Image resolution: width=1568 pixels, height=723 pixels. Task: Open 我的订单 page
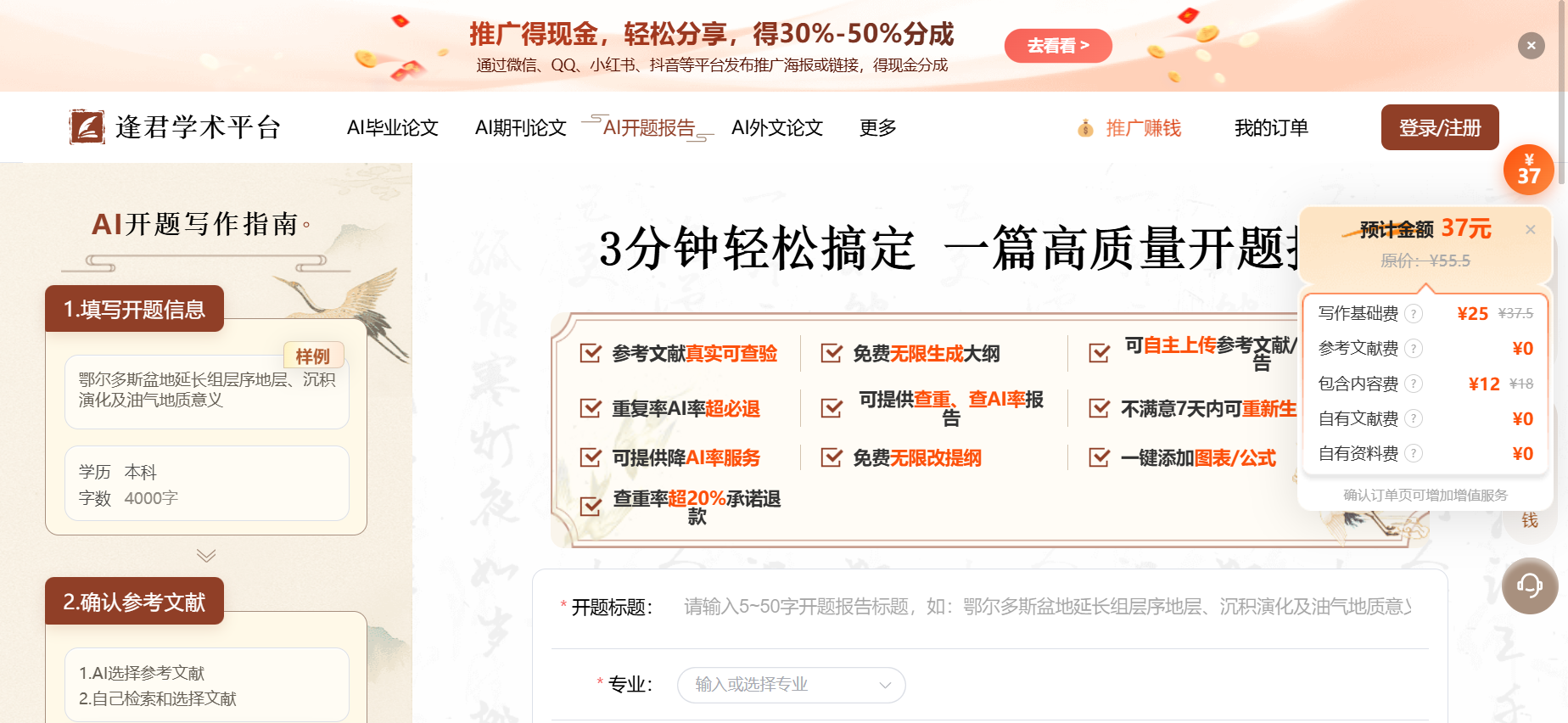[x=1271, y=128]
